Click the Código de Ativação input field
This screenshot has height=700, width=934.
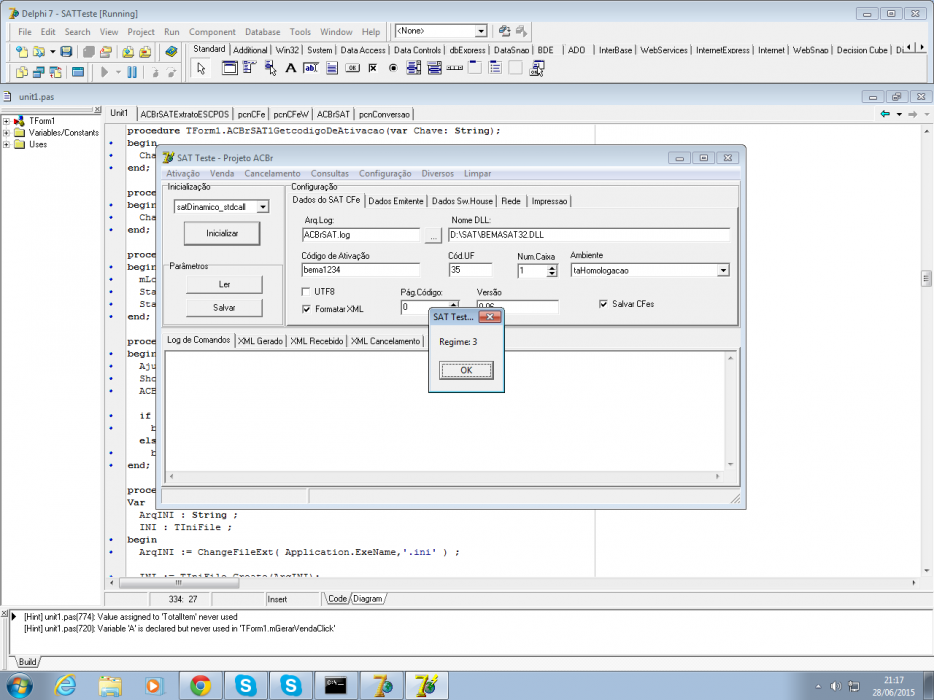(360, 270)
